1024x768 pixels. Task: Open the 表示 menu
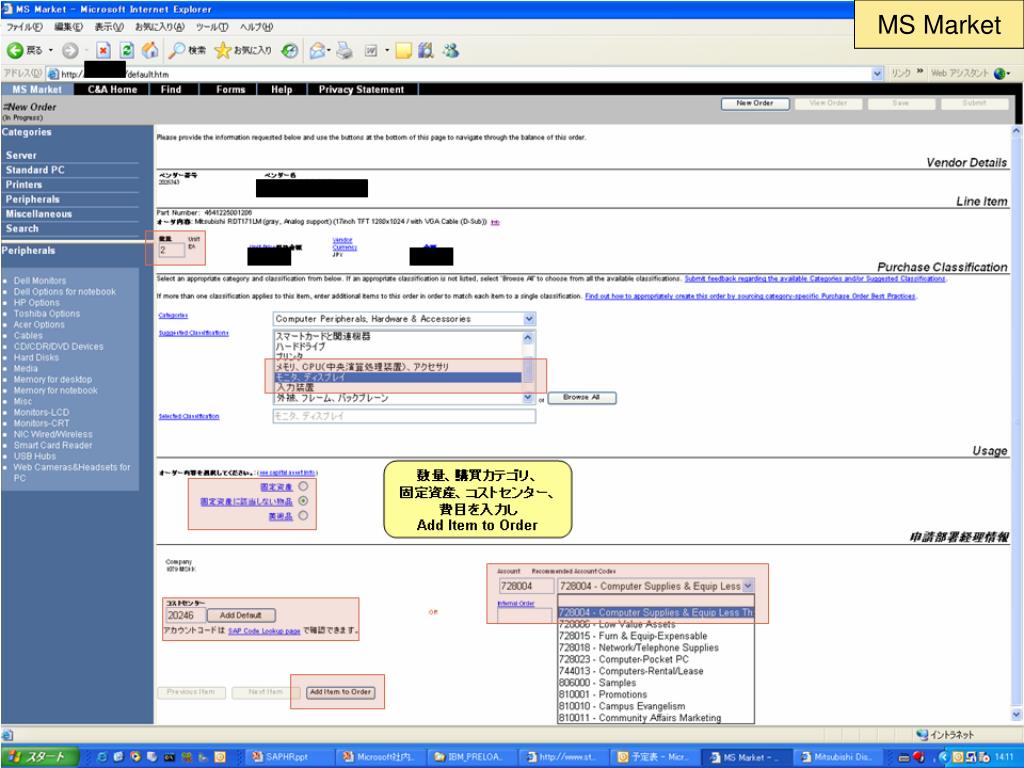pyautogui.click(x=108, y=27)
